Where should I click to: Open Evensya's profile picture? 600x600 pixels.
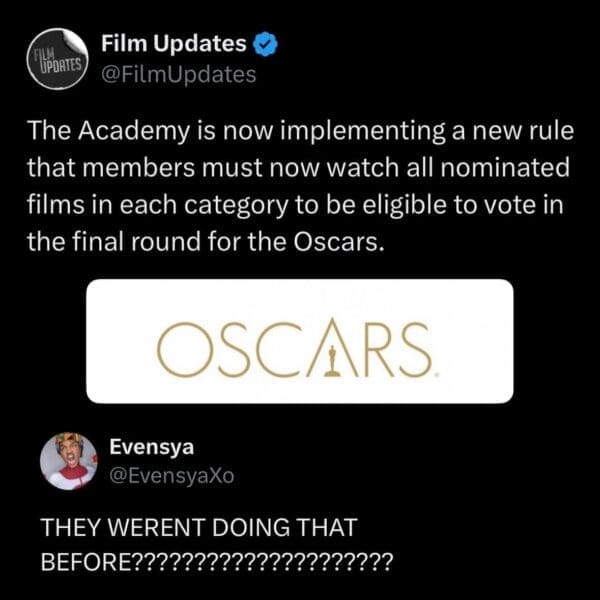point(69,461)
